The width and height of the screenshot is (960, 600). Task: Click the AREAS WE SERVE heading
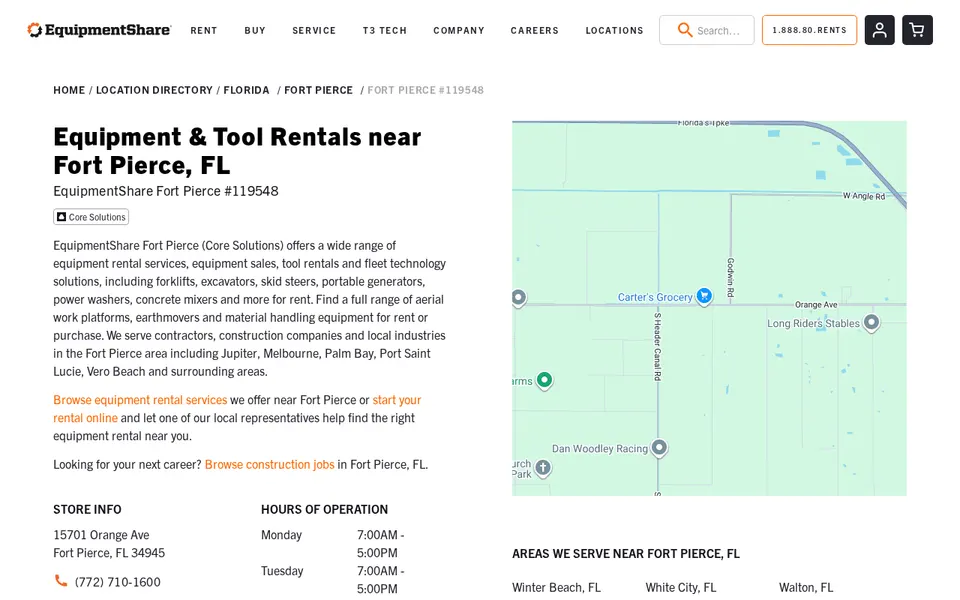[626, 553]
